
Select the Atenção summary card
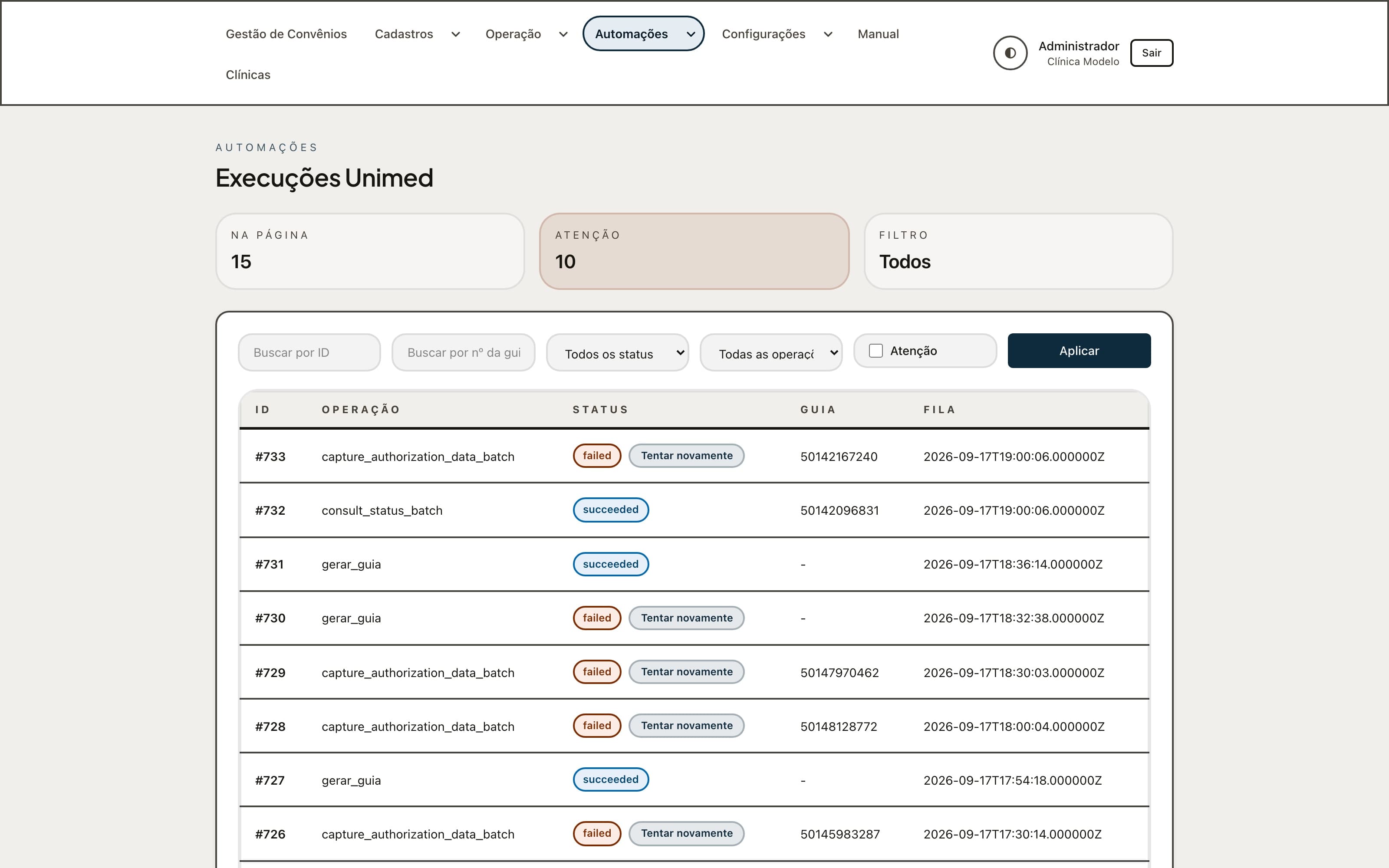tap(694, 251)
